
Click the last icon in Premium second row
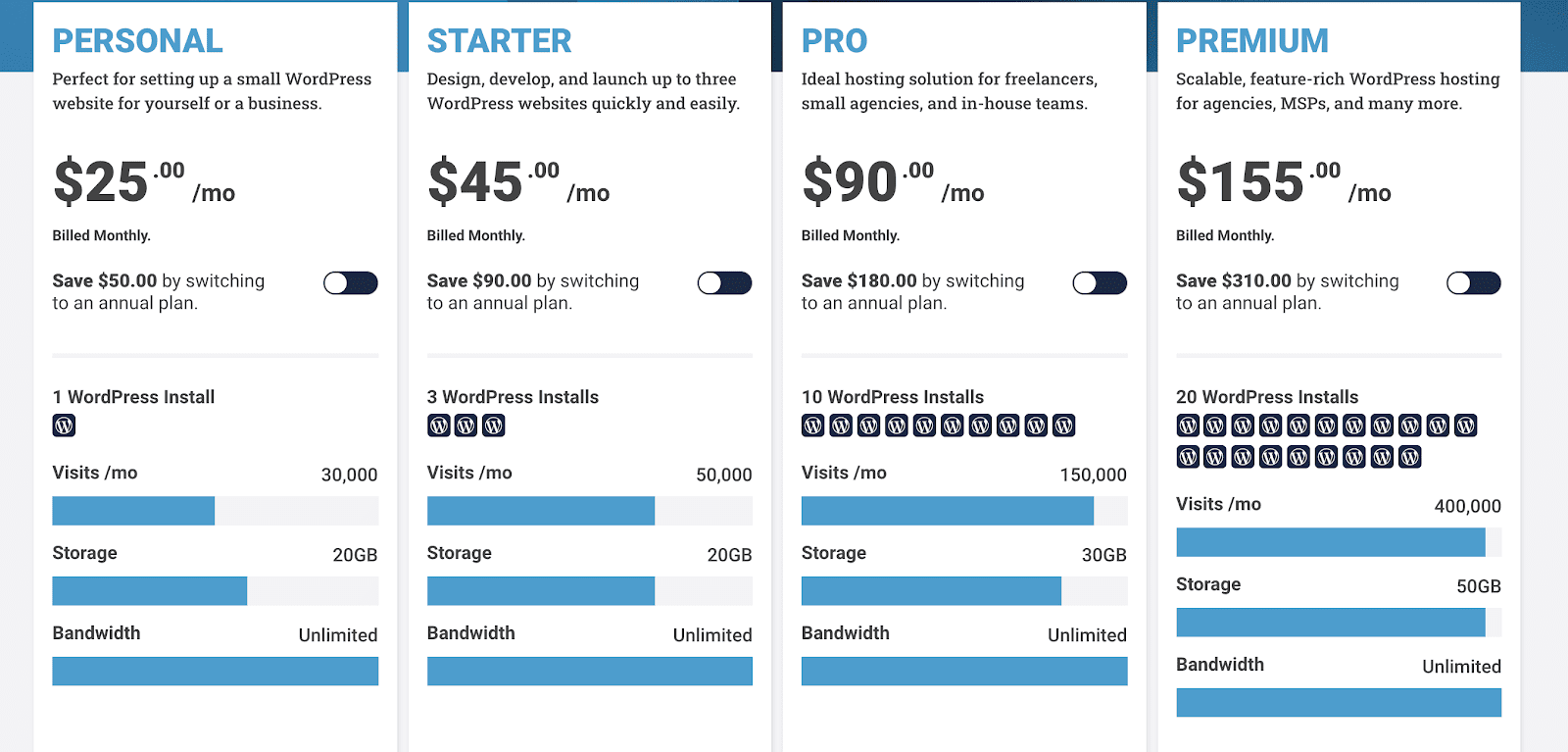[x=1408, y=456]
